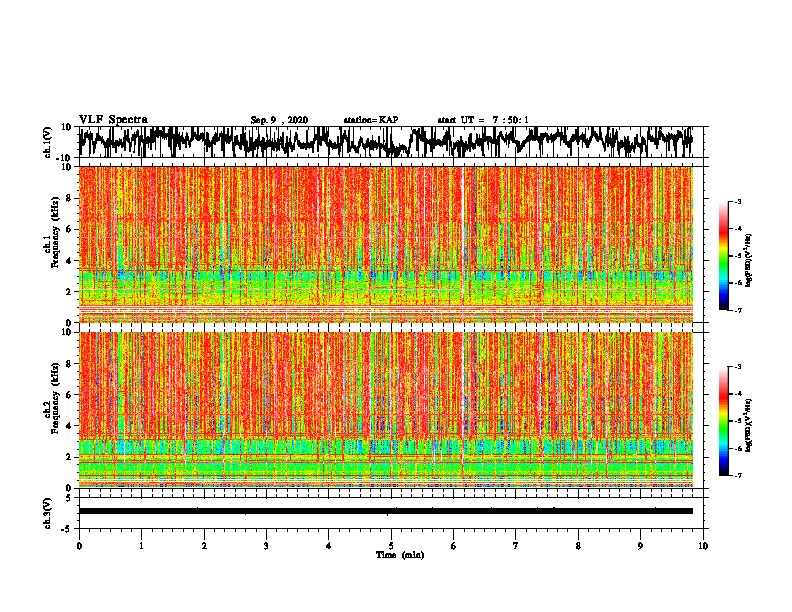Click the black ch.3 voltage band
This screenshot has width=792, height=612.
(x=386, y=511)
